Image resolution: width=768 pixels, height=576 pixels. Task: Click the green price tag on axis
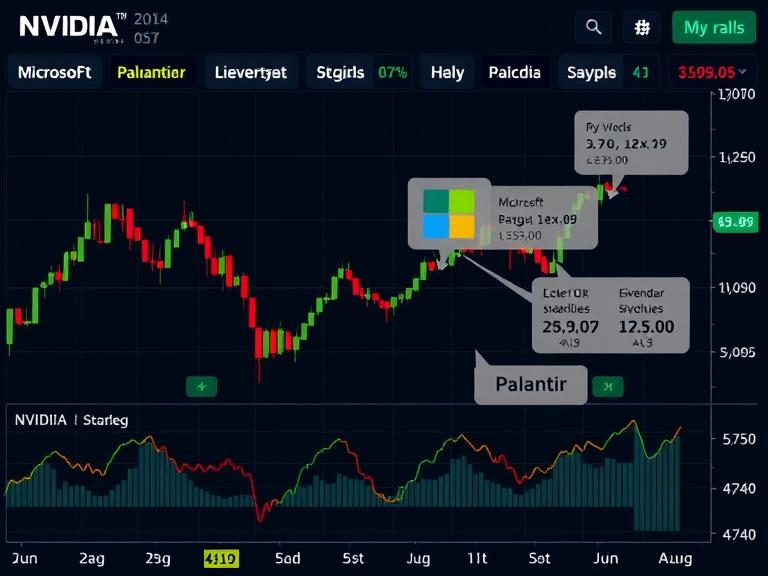tap(736, 222)
